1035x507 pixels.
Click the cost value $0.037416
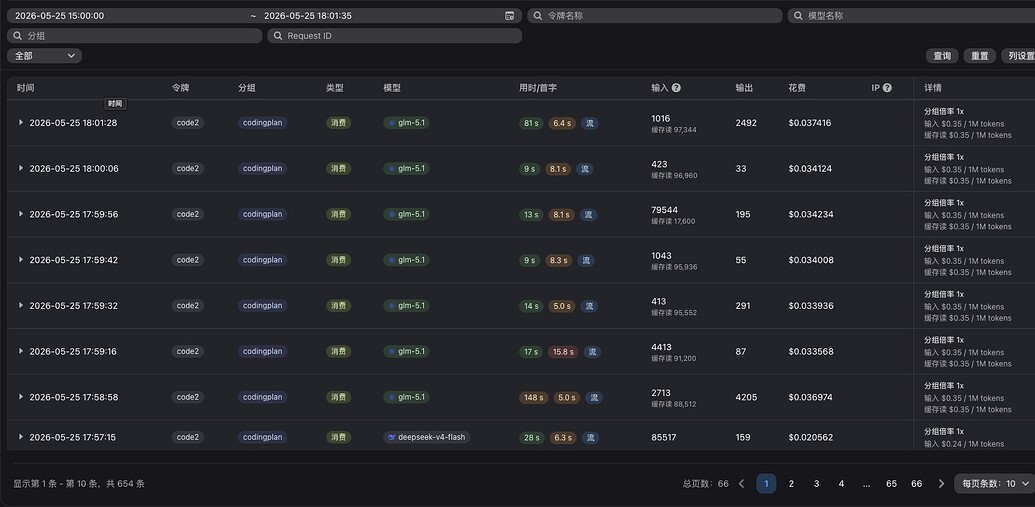(810, 123)
